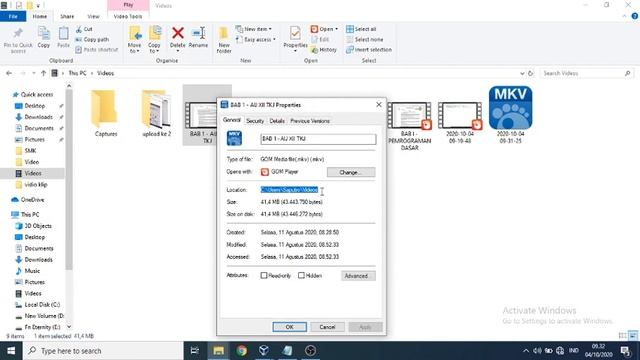Open the File menu
640x360 pixels.
(x=13, y=16)
